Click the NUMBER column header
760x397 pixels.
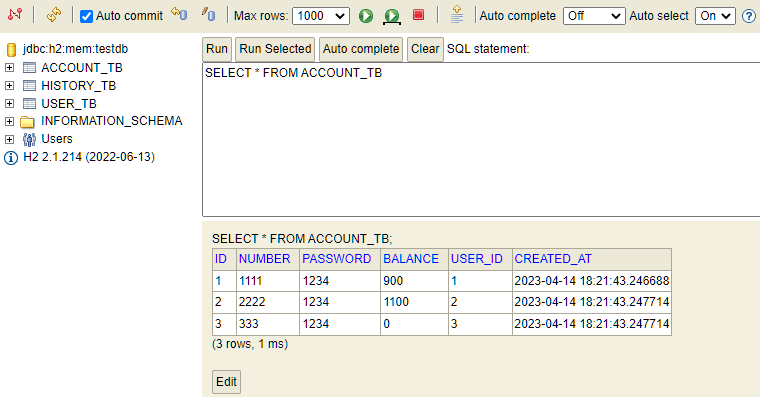tap(264, 259)
